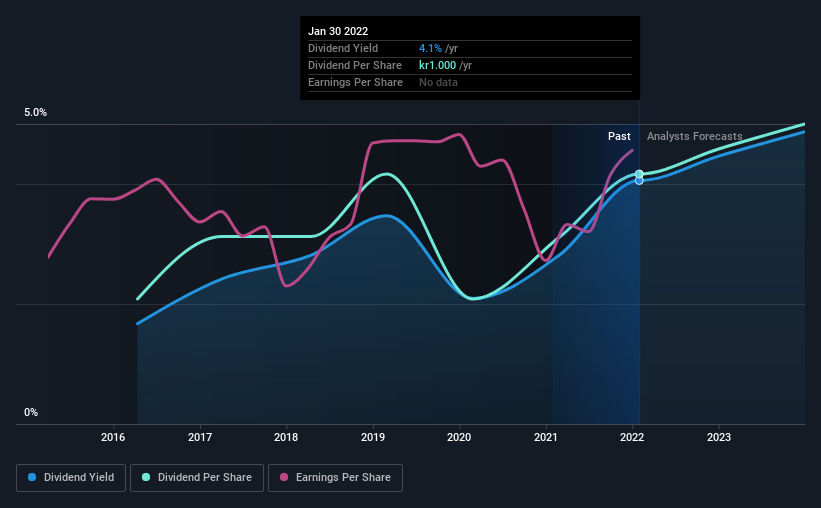This screenshot has width=821, height=508.
Task: Click the pink Earnings Per Share legend dot
Action: click(284, 477)
